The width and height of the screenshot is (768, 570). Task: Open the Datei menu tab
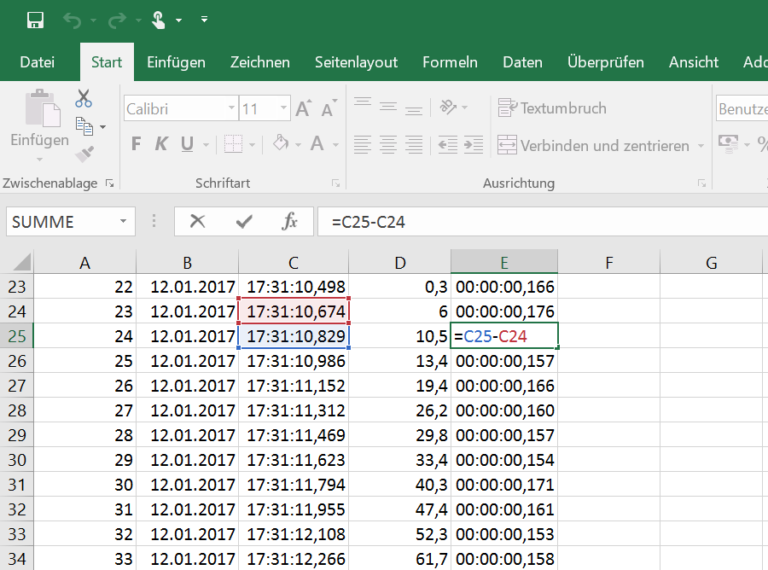(37, 62)
